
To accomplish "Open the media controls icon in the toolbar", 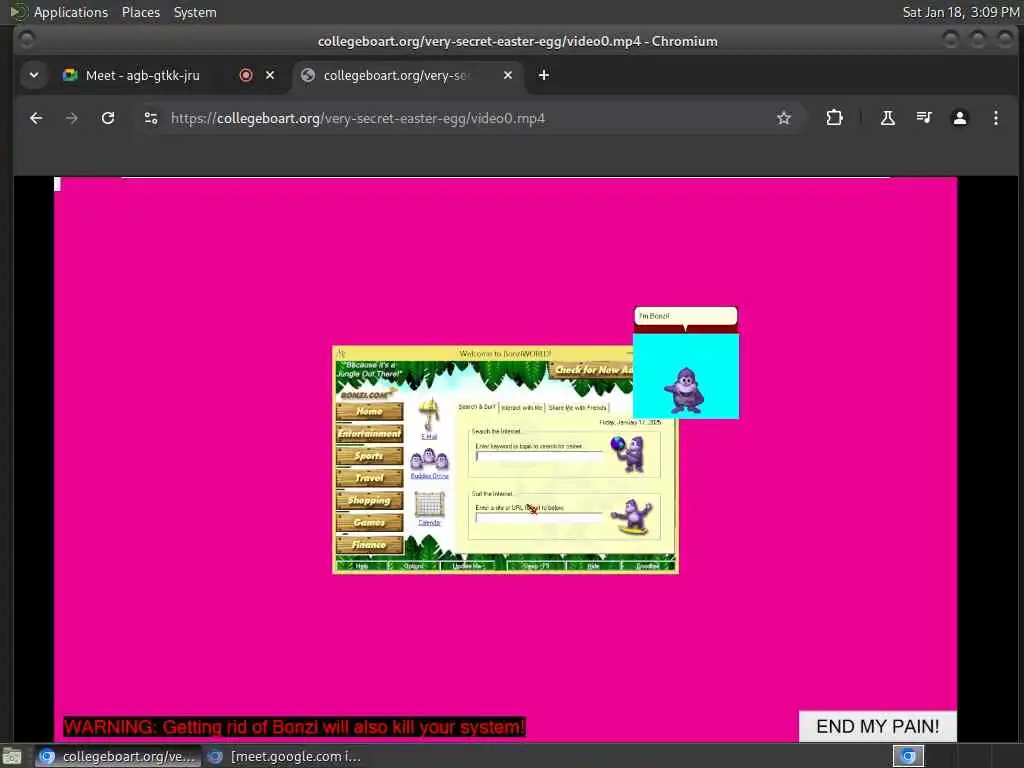I will (x=923, y=118).
